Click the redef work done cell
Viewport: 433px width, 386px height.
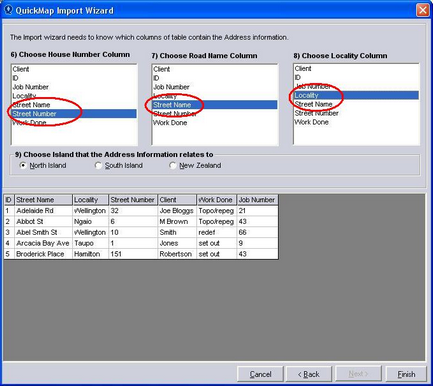click(x=216, y=232)
